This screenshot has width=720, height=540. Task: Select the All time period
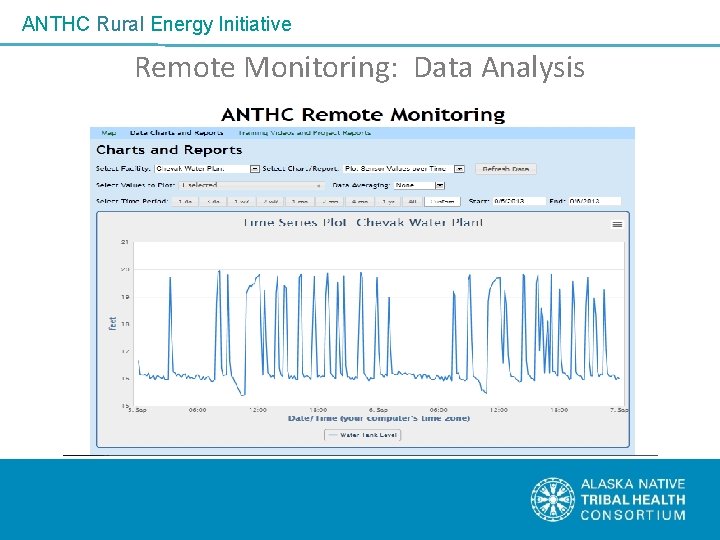tap(412, 202)
